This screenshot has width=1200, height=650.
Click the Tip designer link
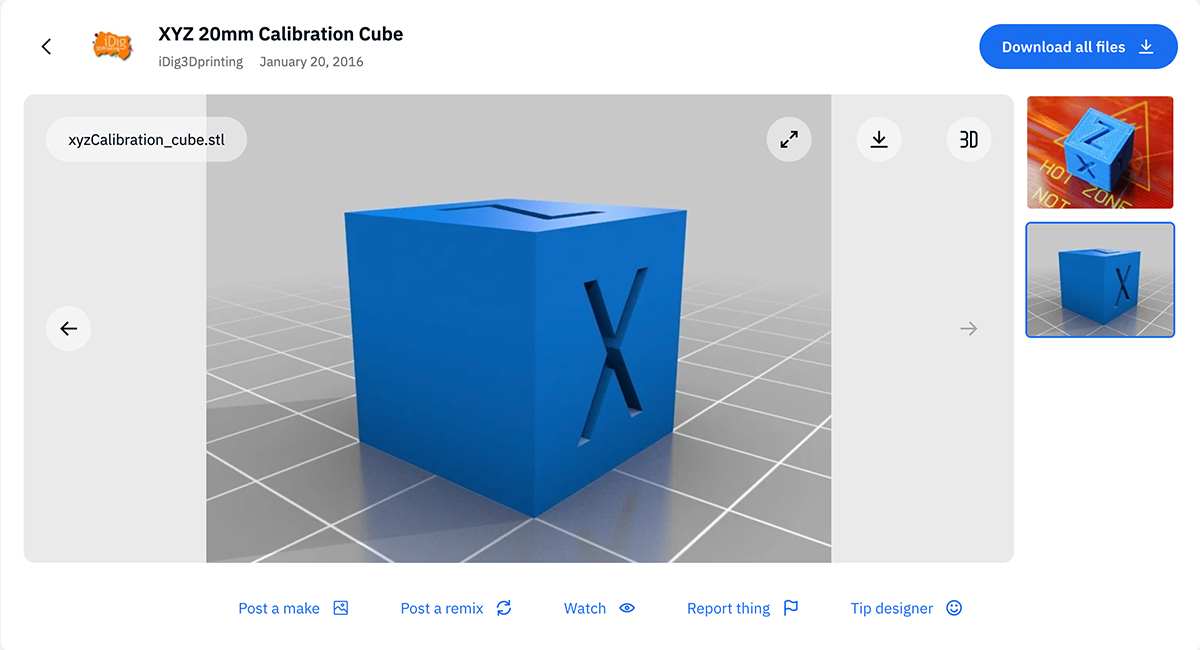pos(891,608)
